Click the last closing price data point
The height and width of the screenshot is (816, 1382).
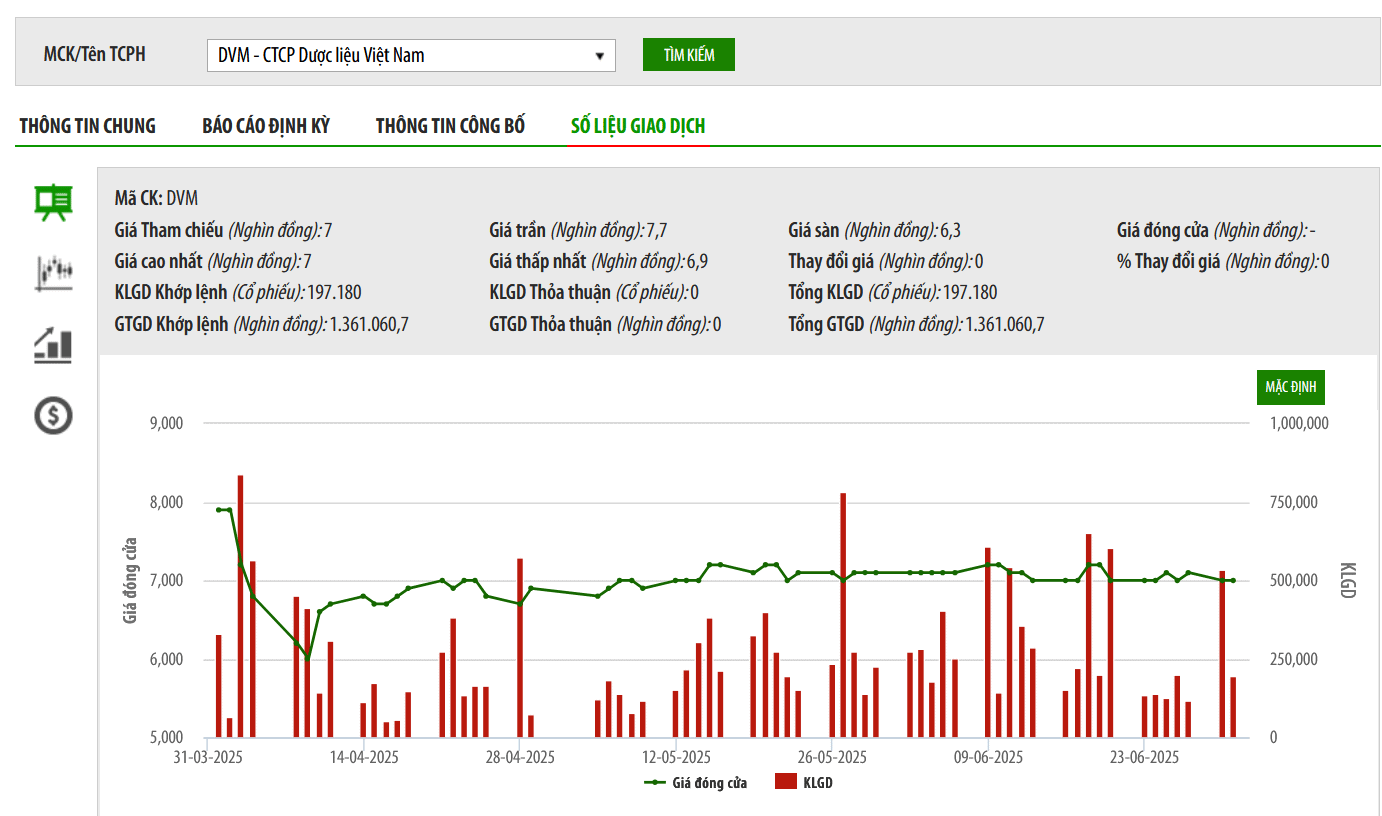pyautogui.click(x=1233, y=580)
